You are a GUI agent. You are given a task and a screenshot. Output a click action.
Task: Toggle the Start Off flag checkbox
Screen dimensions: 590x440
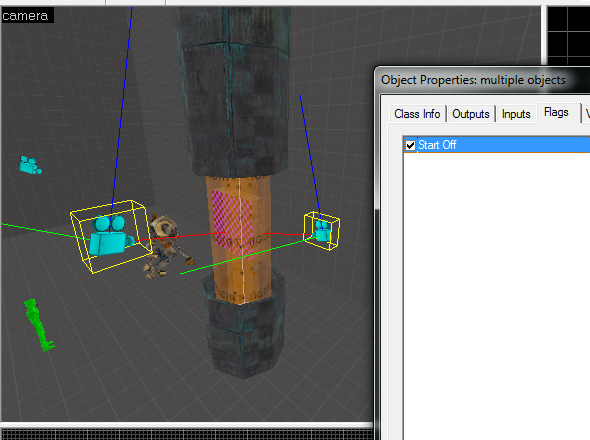411,145
